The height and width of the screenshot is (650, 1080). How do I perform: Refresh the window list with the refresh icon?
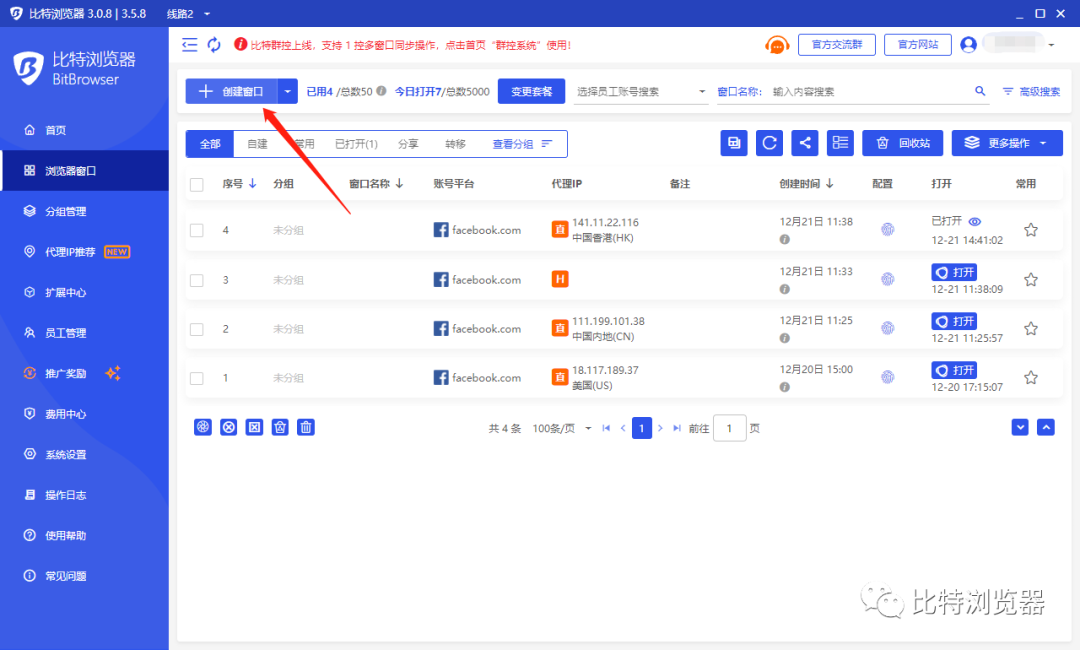click(x=769, y=143)
